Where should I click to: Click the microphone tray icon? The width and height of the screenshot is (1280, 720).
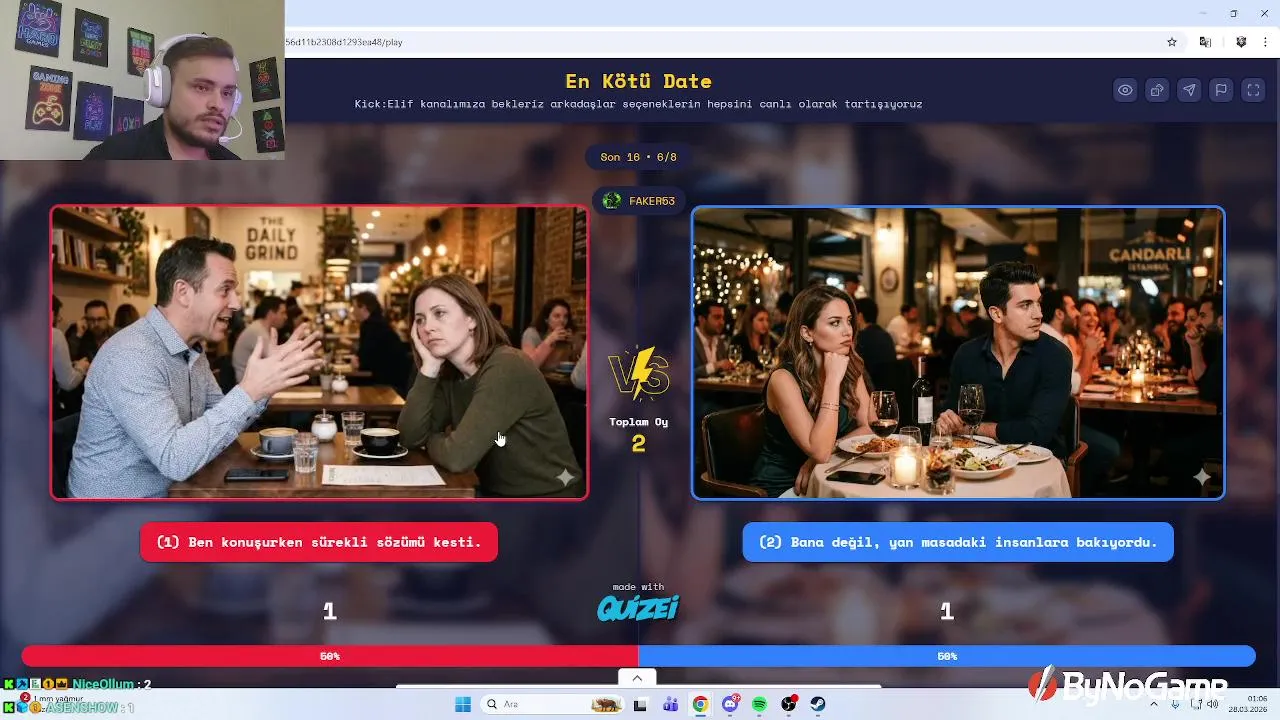1175,704
